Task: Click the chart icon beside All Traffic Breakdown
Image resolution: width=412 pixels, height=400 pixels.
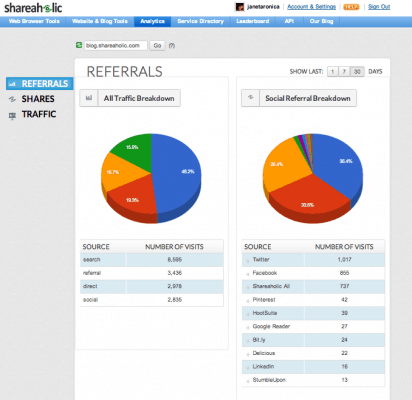Action: click(x=89, y=98)
